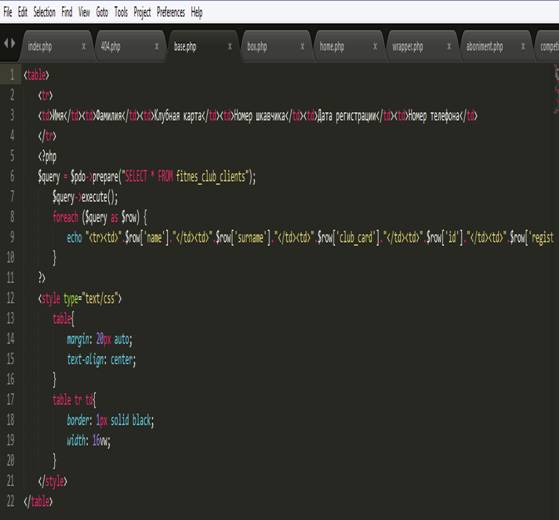This screenshot has width=559, height=520.
Task: Open the Find menu
Action: pos(67,12)
